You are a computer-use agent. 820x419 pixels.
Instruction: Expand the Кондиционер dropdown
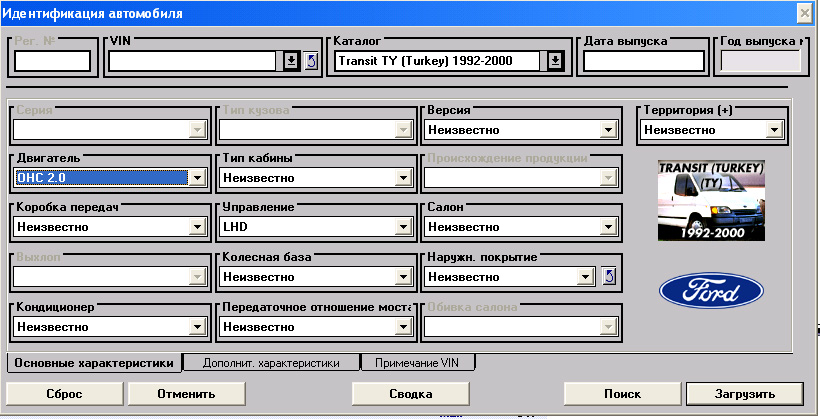197,327
